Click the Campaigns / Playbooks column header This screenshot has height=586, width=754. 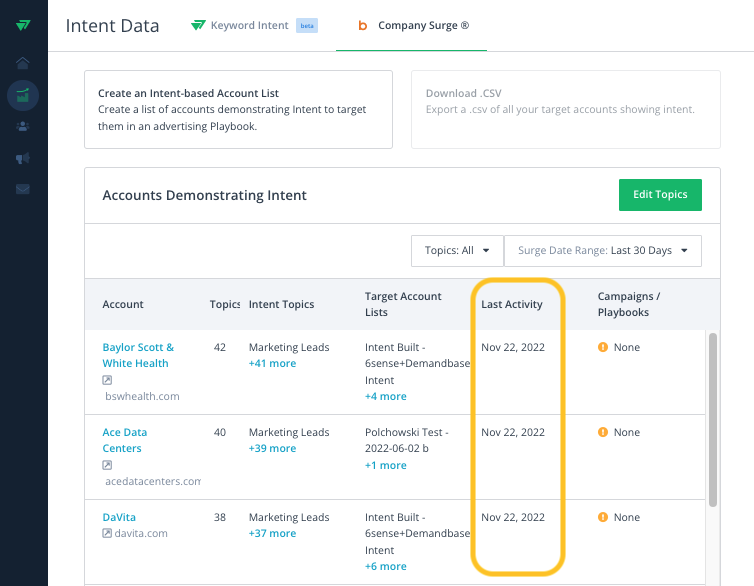coord(629,304)
